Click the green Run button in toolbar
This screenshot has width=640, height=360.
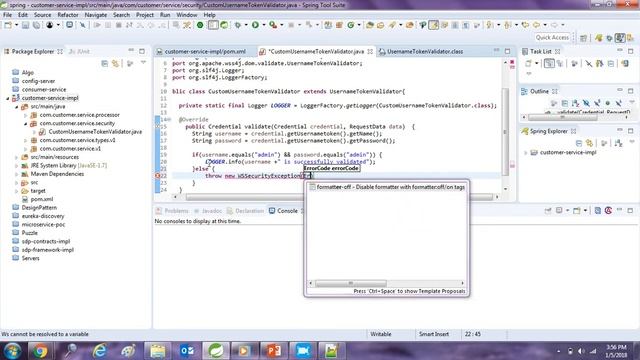[255, 25]
